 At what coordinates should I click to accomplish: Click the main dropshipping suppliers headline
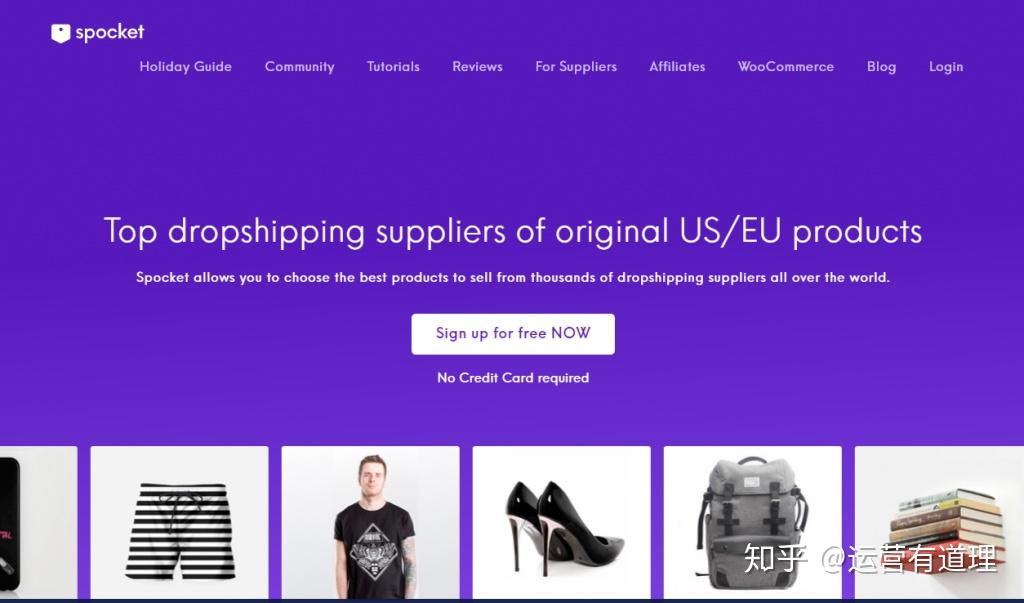[x=513, y=231]
